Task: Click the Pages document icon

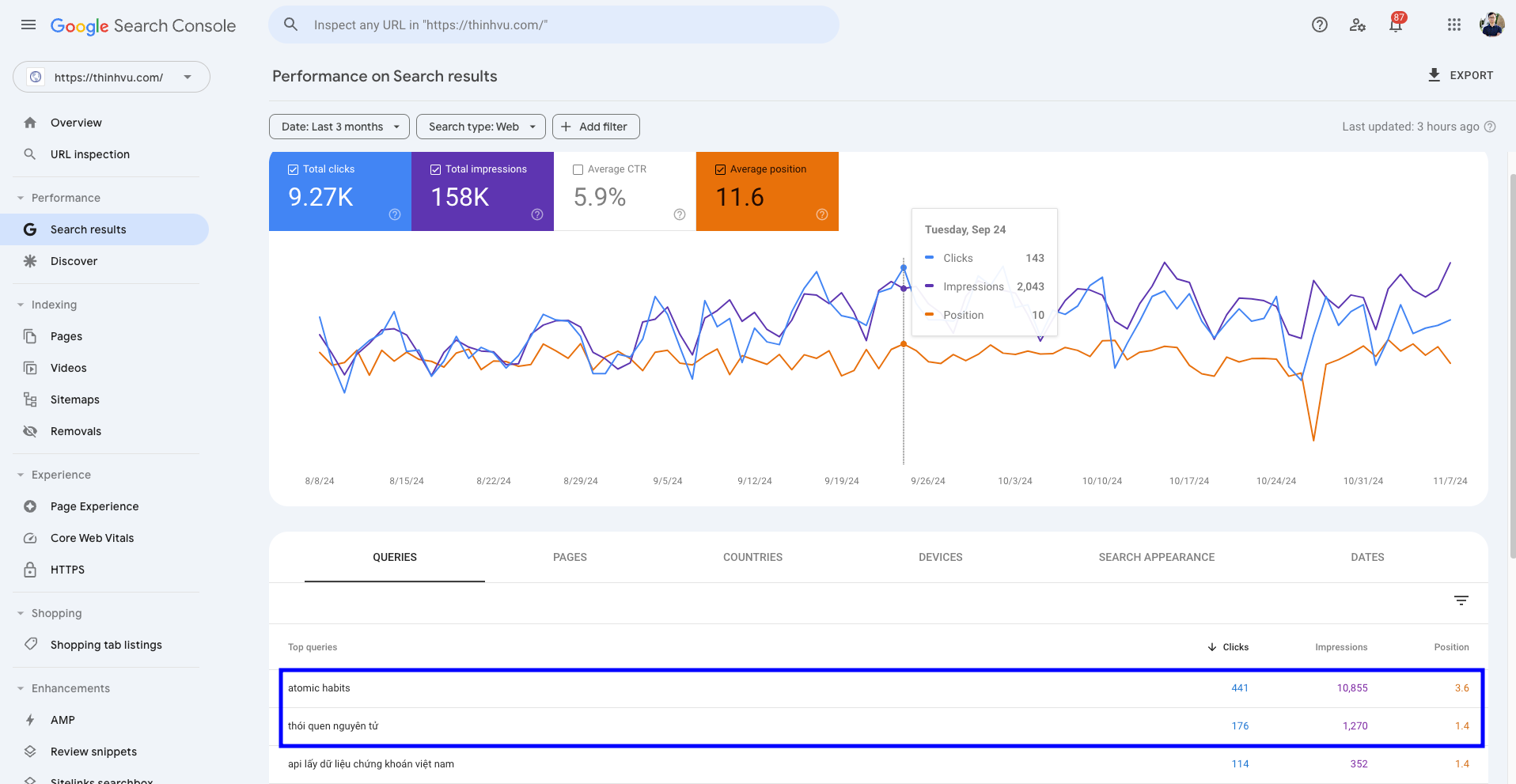Action: [x=30, y=336]
